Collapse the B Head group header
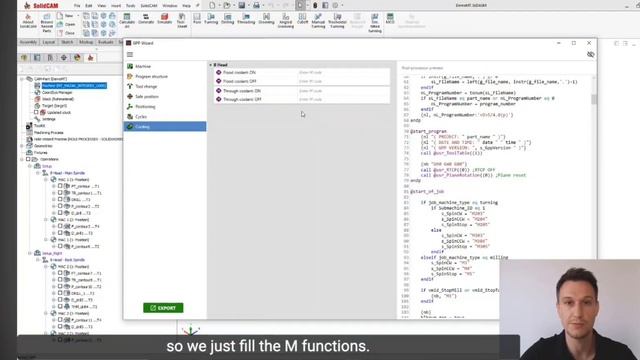 tap(211, 65)
